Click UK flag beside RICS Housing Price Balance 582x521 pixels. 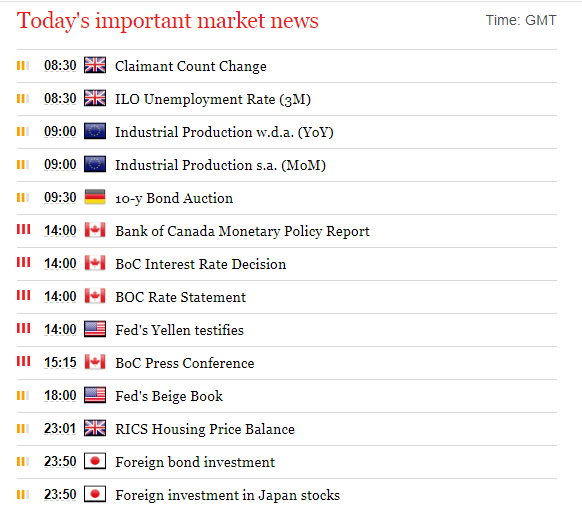[95, 428]
